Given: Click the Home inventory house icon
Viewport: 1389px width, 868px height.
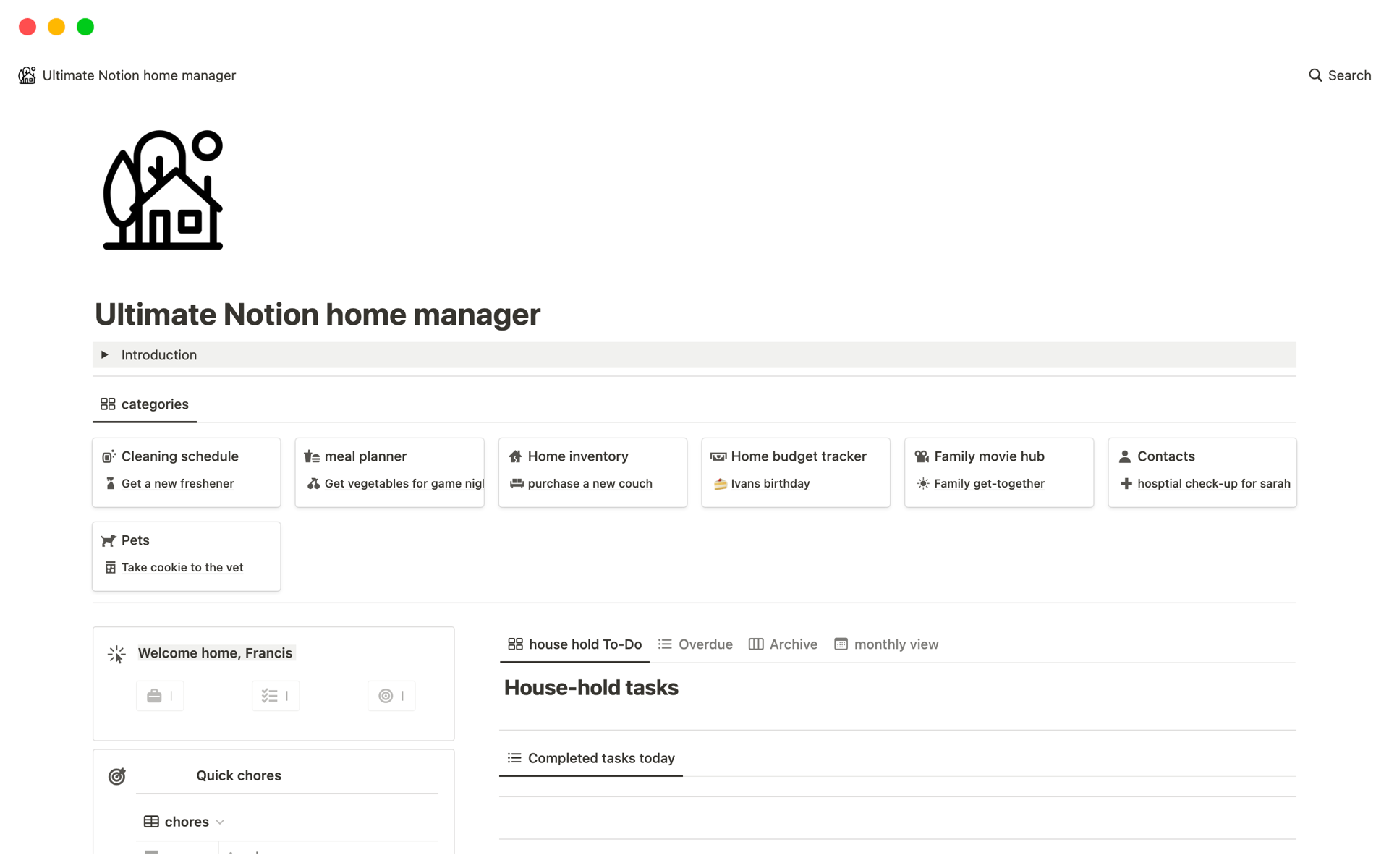Looking at the screenshot, I should coord(515,456).
